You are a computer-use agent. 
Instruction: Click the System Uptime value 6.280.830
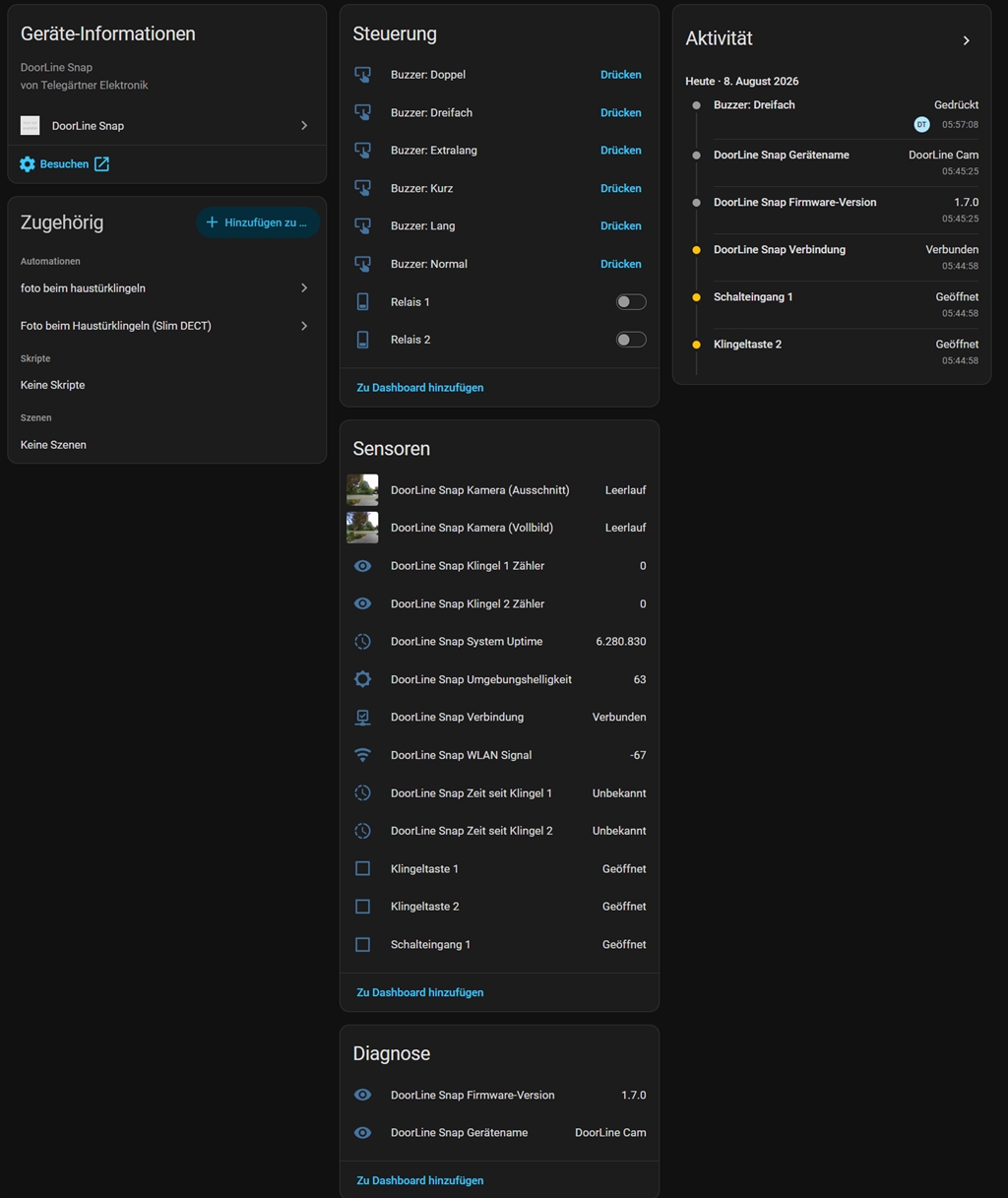pos(621,642)
